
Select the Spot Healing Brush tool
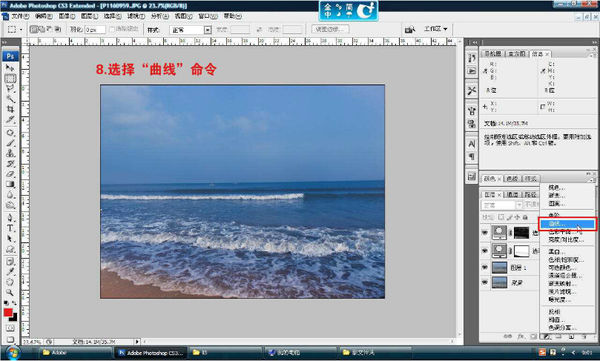pyautogui.click(x=10, y=132)
